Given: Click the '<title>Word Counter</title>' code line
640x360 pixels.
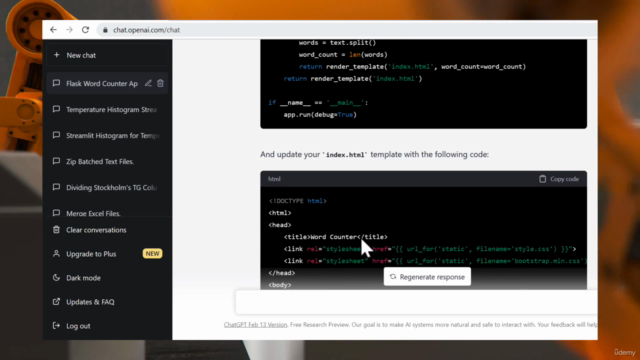Looking at the screenshot, I should (336, 237).
